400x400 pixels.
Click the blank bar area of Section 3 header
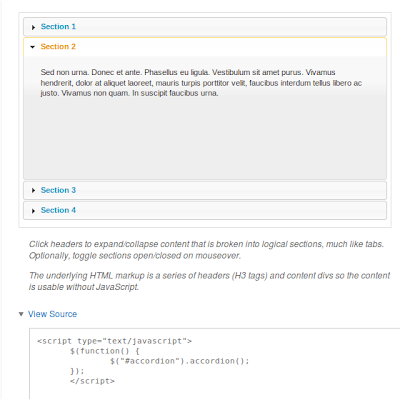point(230,190)
